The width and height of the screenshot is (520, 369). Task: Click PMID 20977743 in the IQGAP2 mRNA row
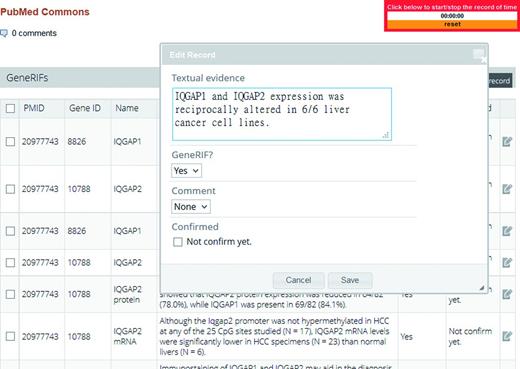tap(40, 337)
